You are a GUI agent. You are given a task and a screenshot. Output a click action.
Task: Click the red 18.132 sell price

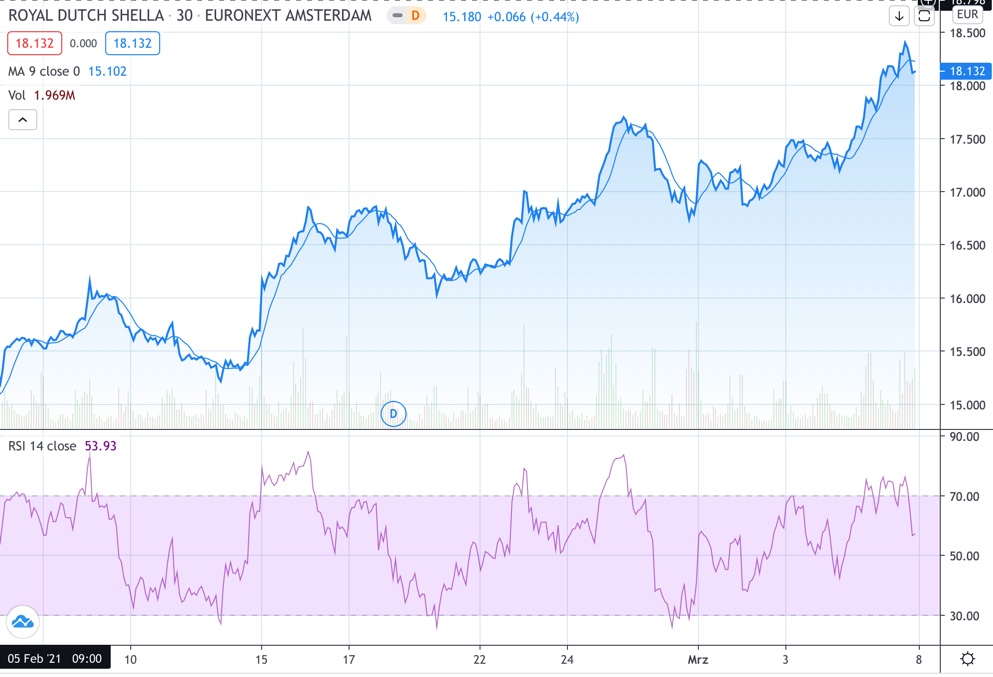(x=34, y=43)
